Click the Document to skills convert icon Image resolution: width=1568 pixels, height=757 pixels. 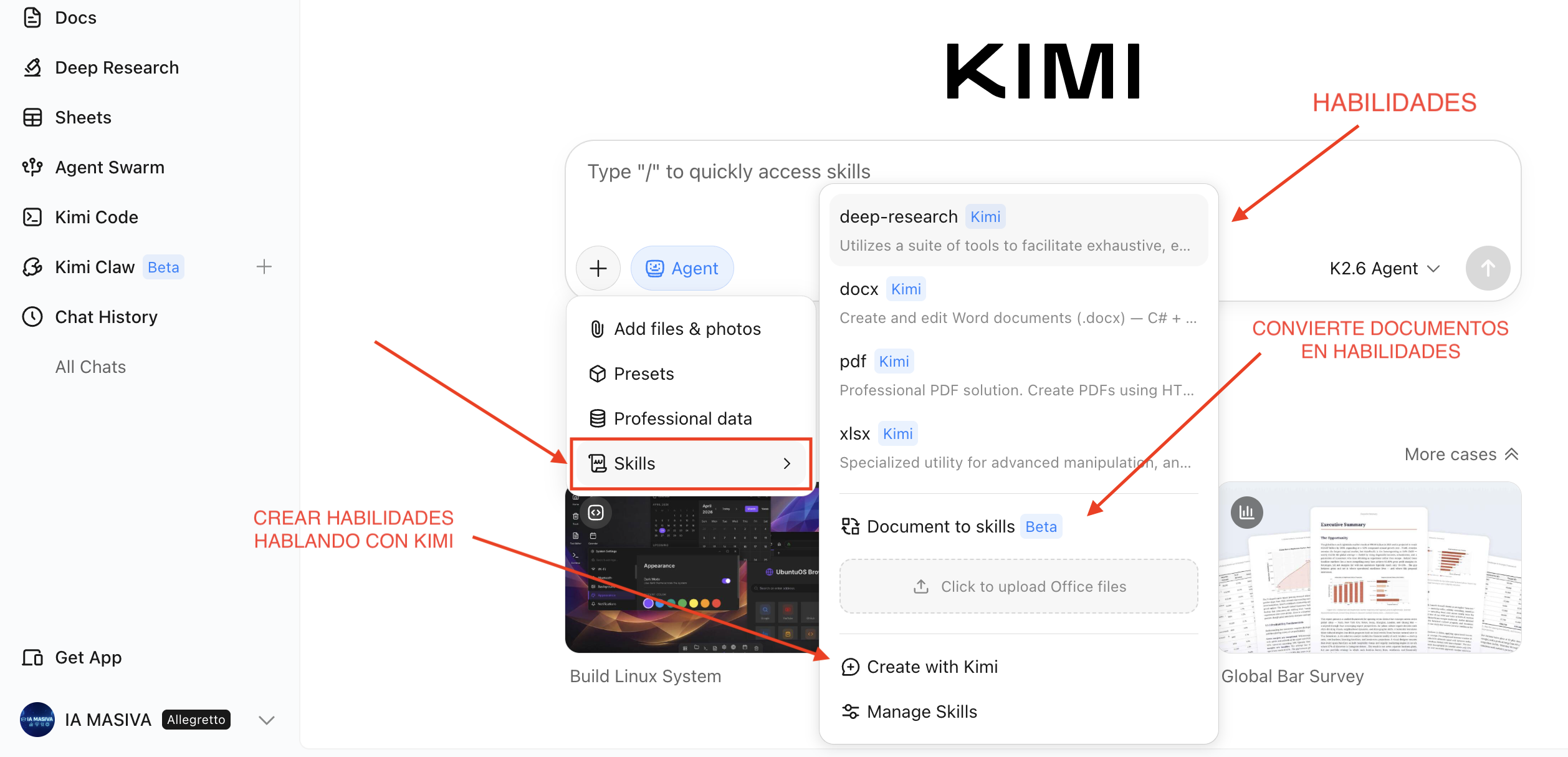tap(850, 526)
